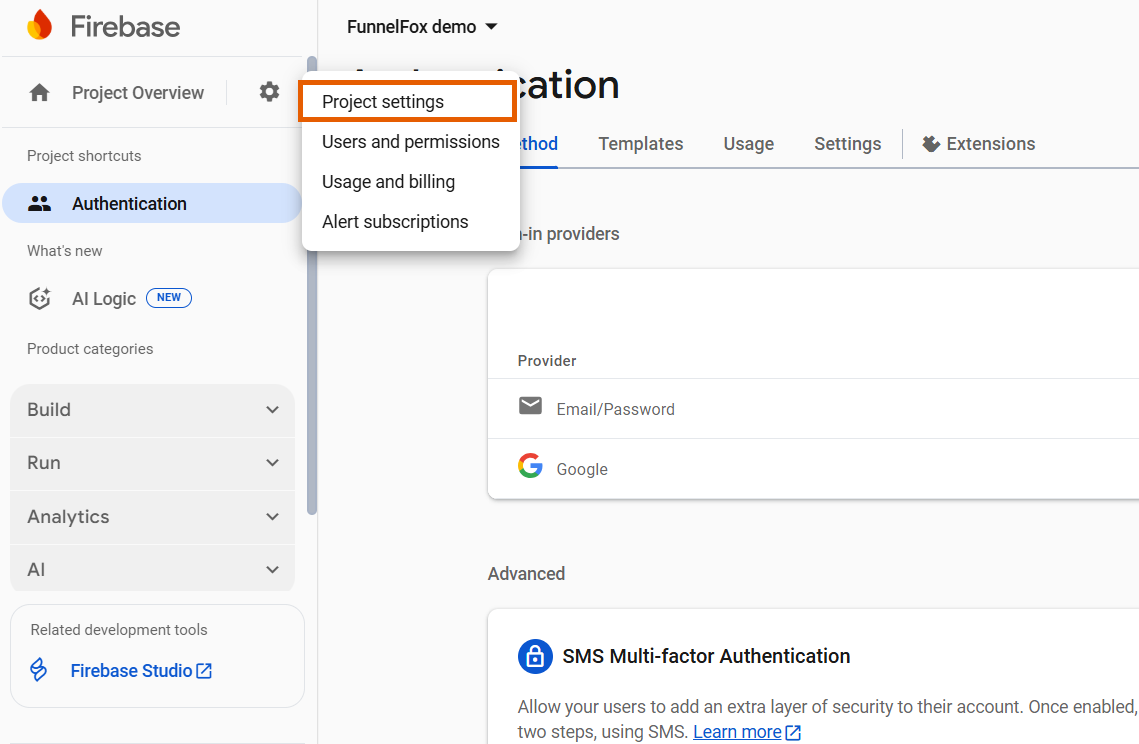
Task: Click the NEW badge next to AI Logic
Action: (169, 298)
